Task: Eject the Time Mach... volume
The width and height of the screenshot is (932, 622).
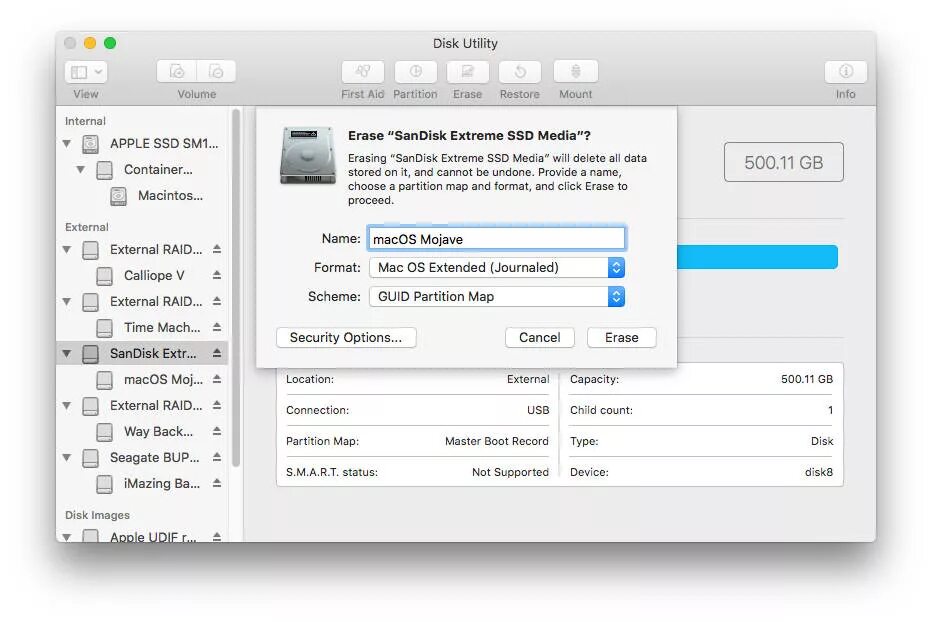Action: click(217, 327)
